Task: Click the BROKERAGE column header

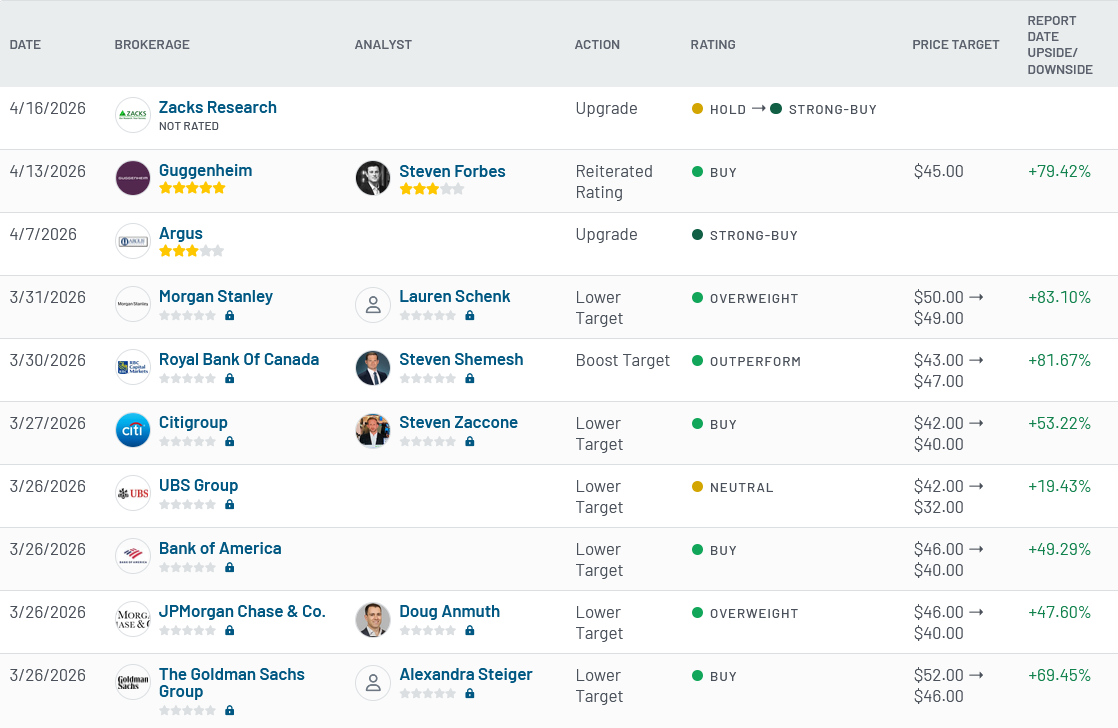Action: [152, 44]
